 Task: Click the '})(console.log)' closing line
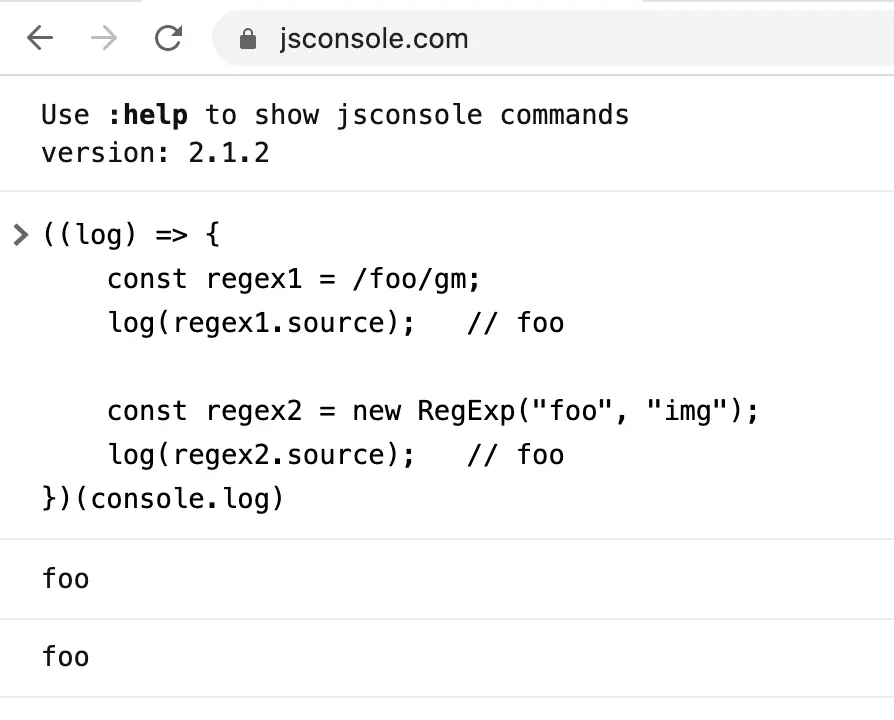[163, 498]
